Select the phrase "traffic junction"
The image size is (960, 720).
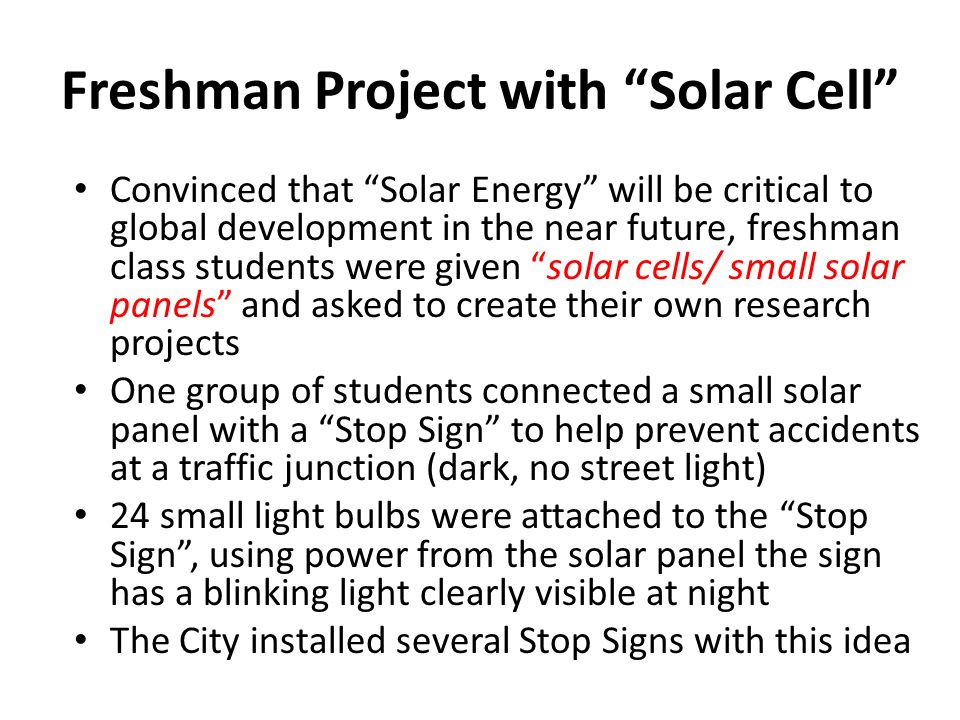click(x=297, y=469)
